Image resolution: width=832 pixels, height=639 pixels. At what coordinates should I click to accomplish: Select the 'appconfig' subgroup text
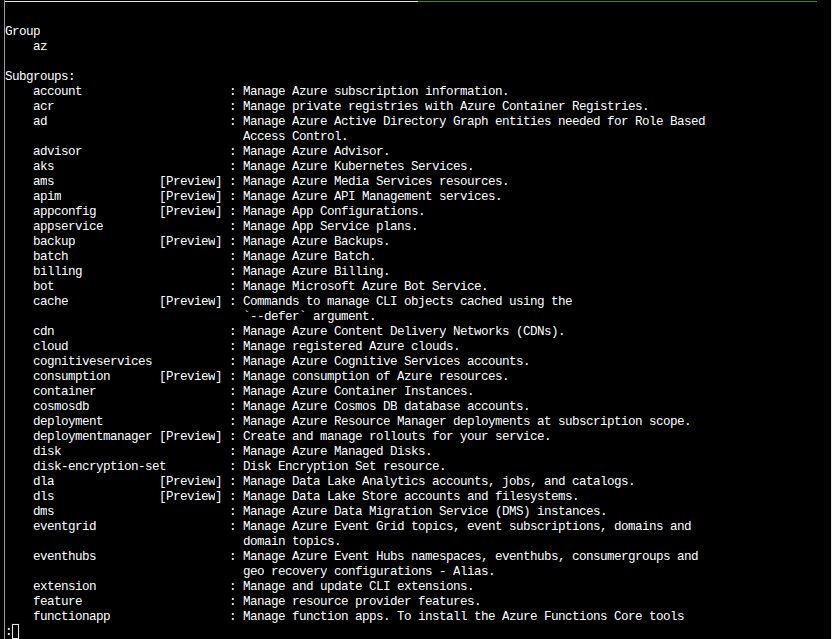(64, 211)
